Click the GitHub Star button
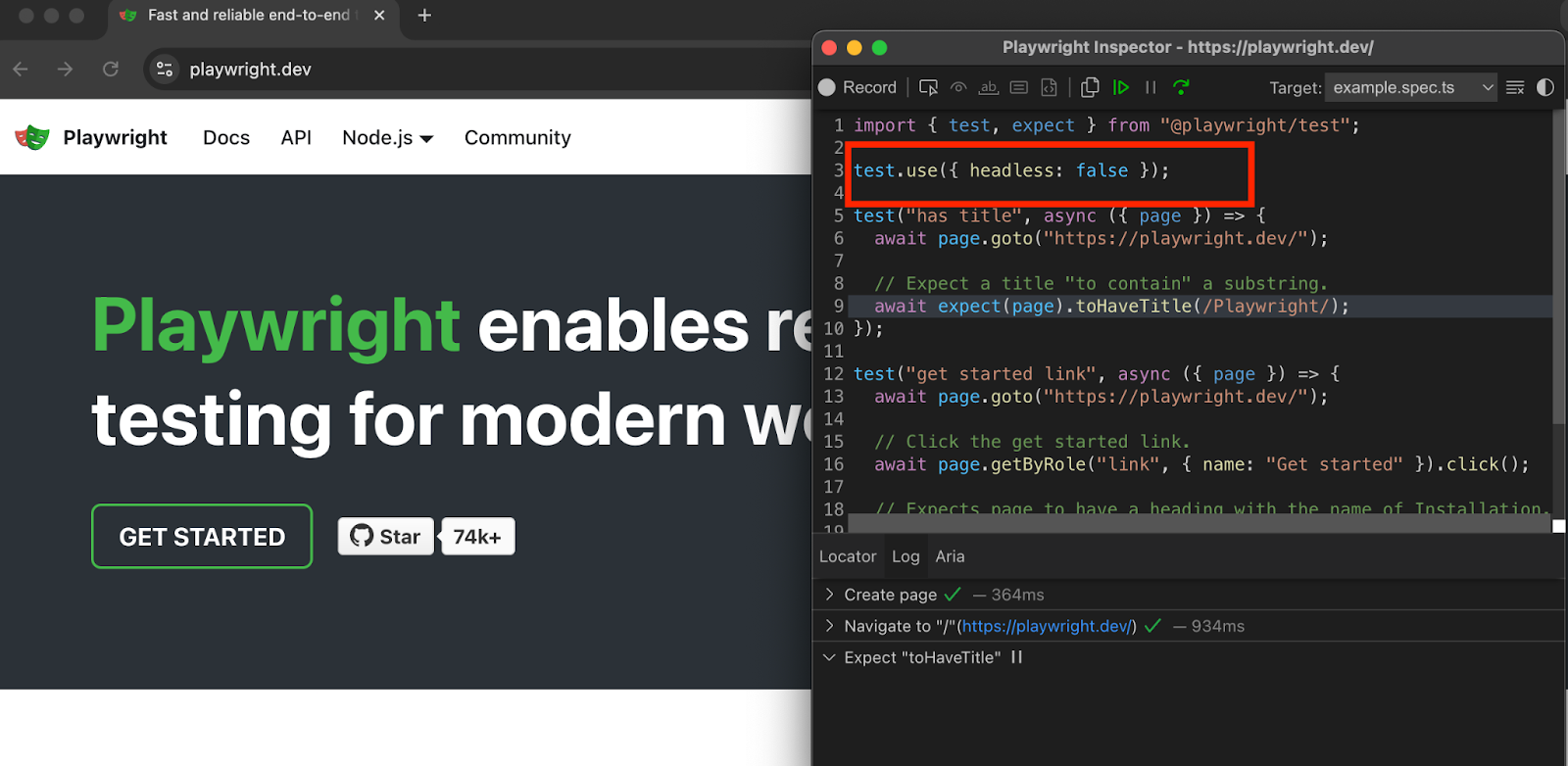This screenshot has height=766, width=1568. pyautogui.click(x=386, y=536)
